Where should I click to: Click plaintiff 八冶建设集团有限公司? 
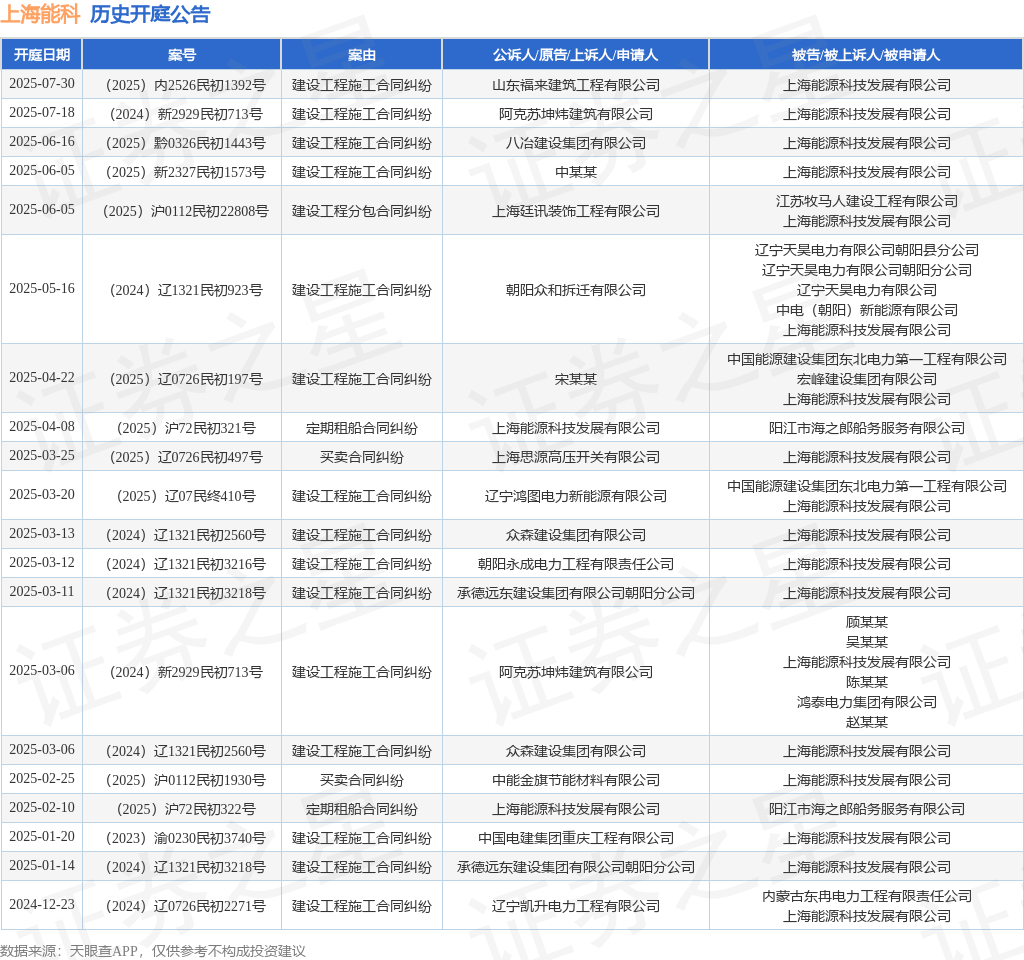pyautogui.click(x=575, y=143)
